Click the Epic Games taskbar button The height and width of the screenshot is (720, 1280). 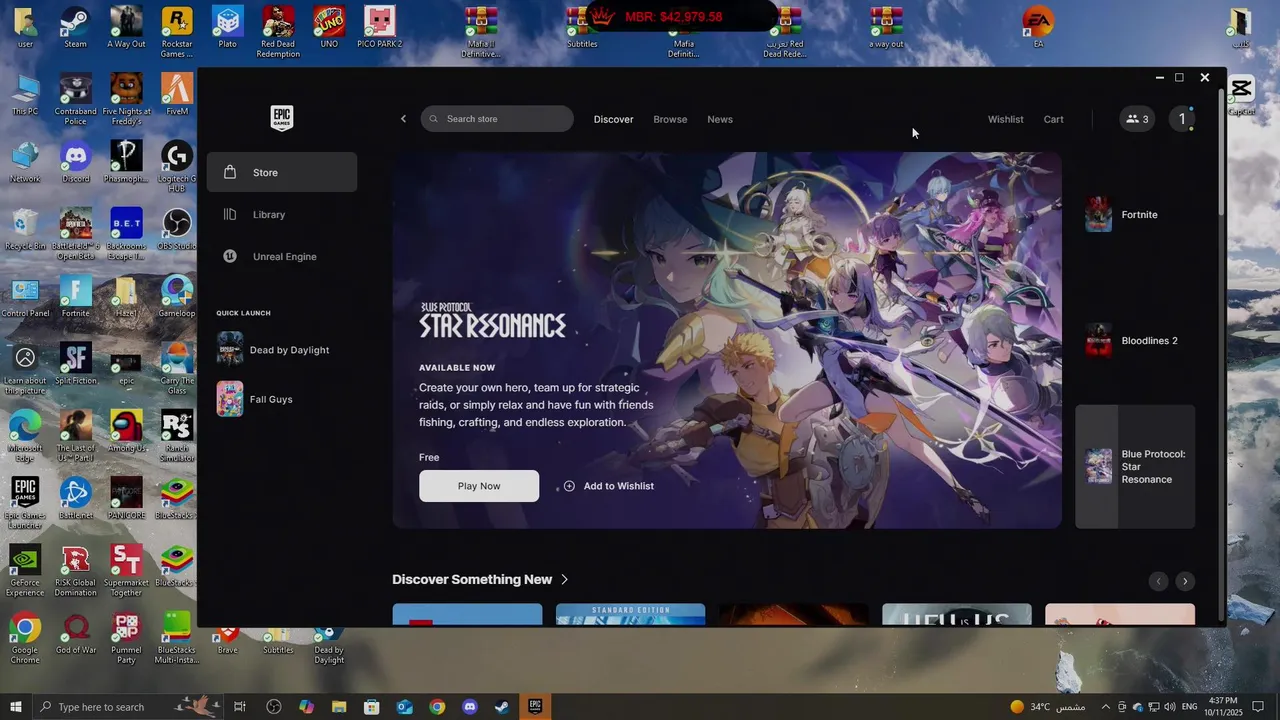[x=535, y=707]
